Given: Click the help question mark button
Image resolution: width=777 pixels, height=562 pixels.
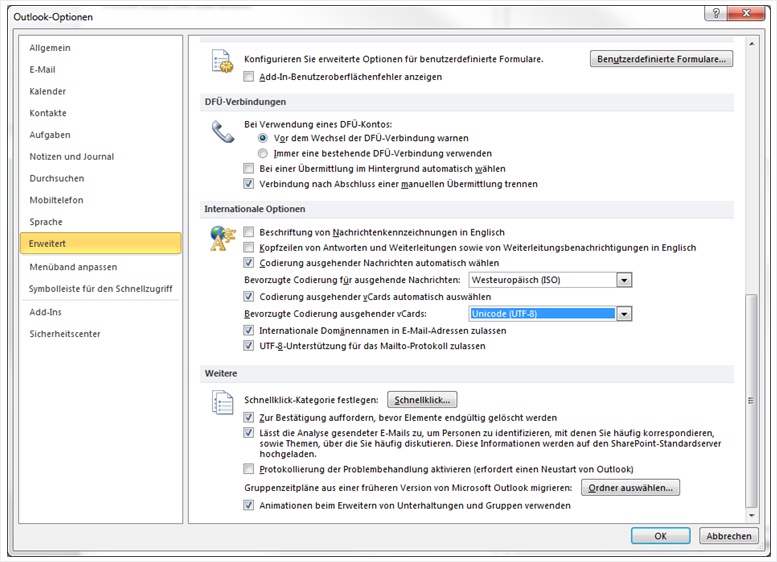Looking at the screenshot, I should [x=716, y=13].
